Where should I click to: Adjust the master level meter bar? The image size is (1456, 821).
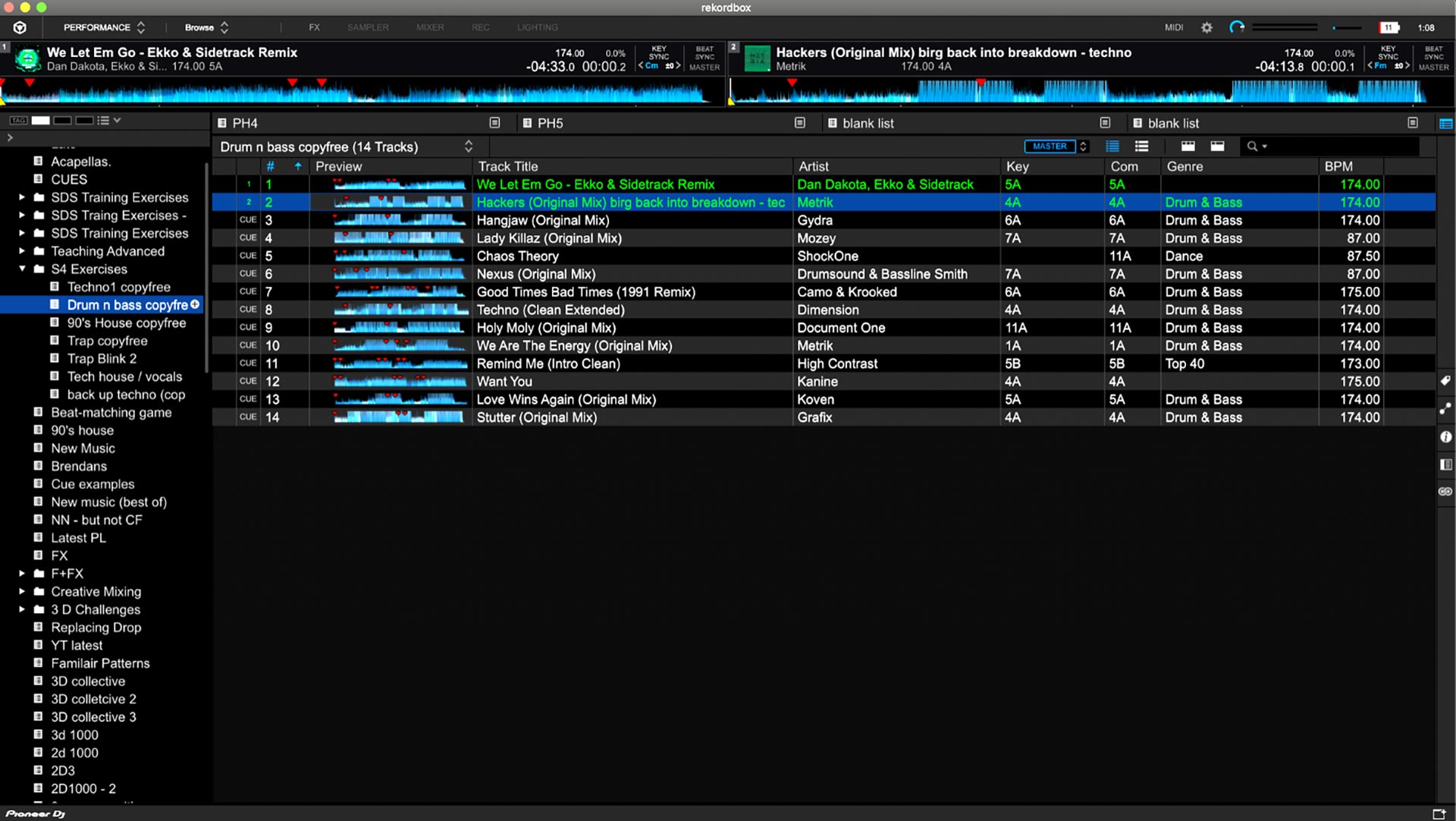tap(1285, 27)
